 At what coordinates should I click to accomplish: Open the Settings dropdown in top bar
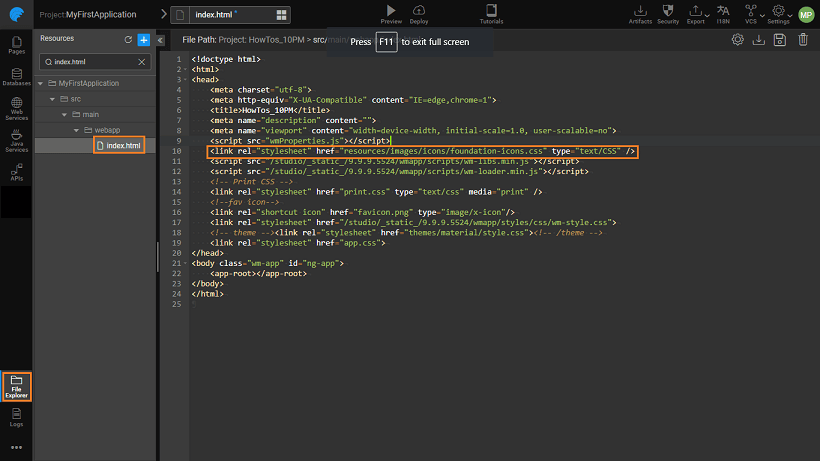click(780, 13)
